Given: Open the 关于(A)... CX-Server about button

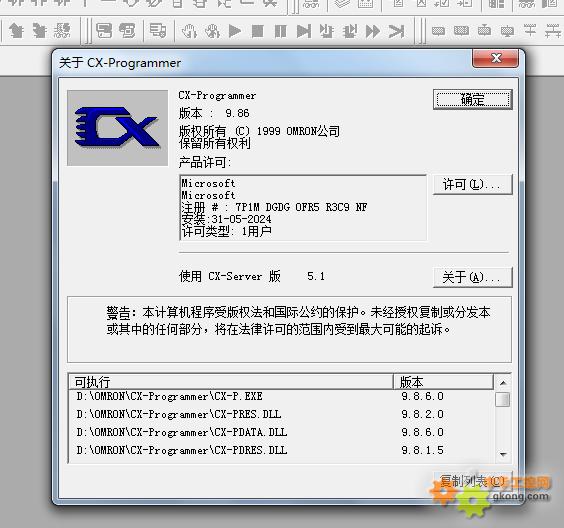Looking at the screenshot, I should point(473,277).
